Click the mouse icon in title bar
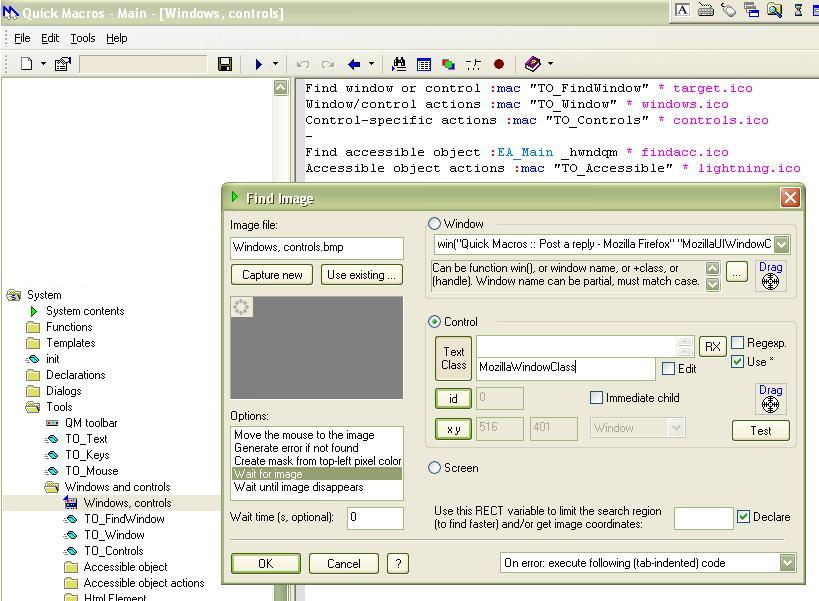This screenshot has height=601, width=819. [x=728, y=10]
